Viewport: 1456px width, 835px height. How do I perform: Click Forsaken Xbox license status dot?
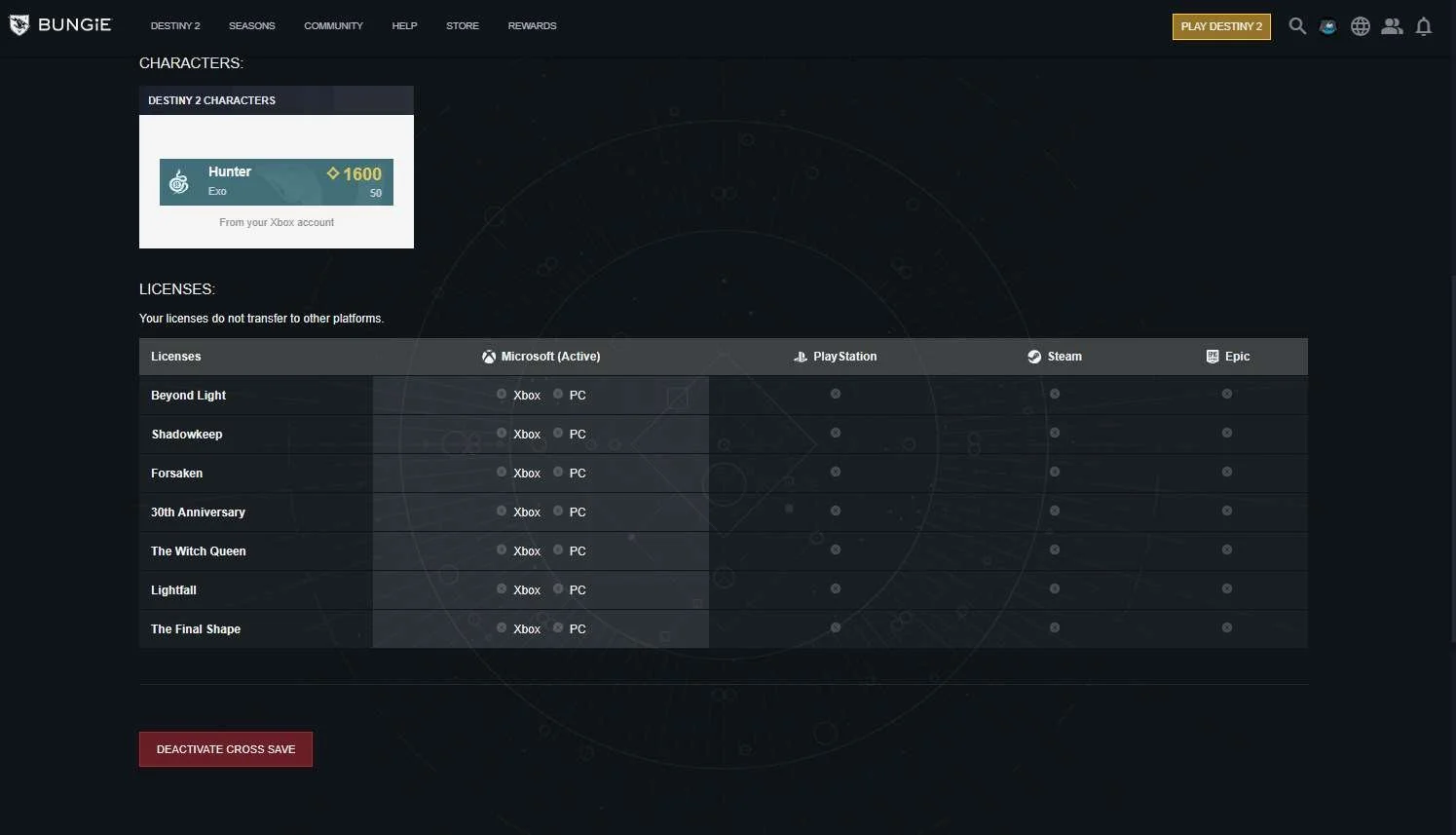502,472
